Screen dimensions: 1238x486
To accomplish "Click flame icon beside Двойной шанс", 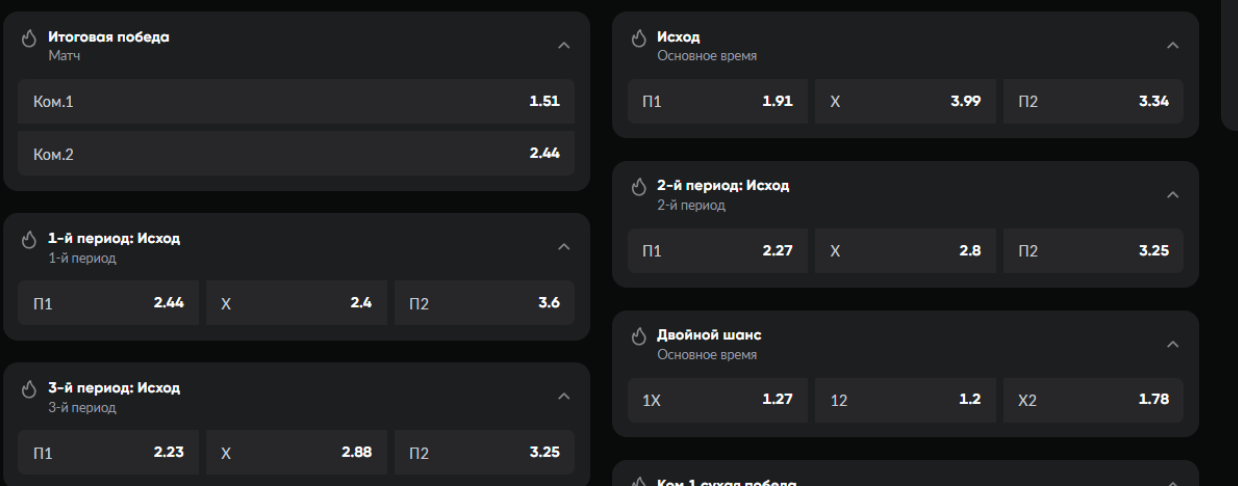I will click(x=639, y=336).
